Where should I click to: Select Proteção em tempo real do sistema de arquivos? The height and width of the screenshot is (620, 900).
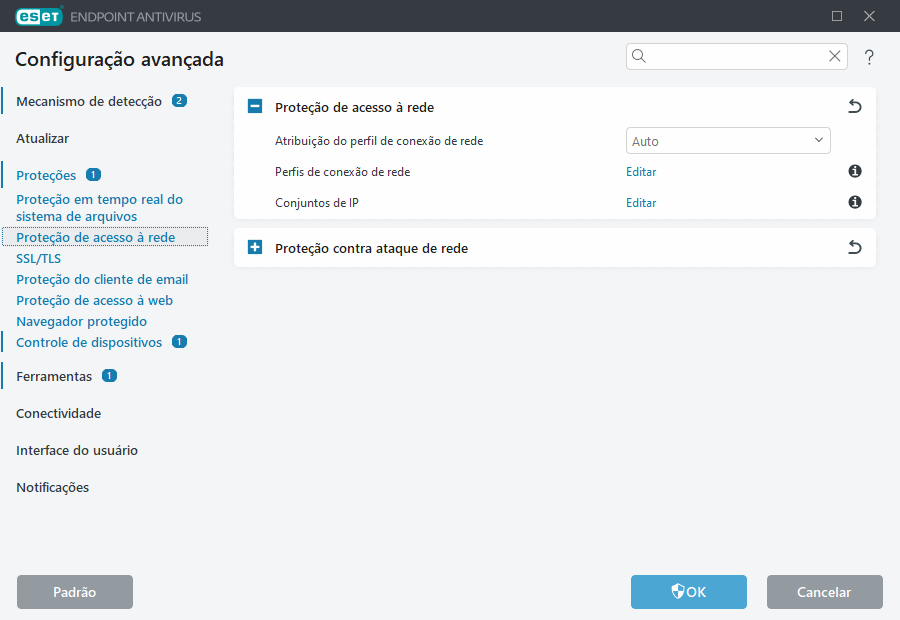pyautogui.click(x=99, y=208)
